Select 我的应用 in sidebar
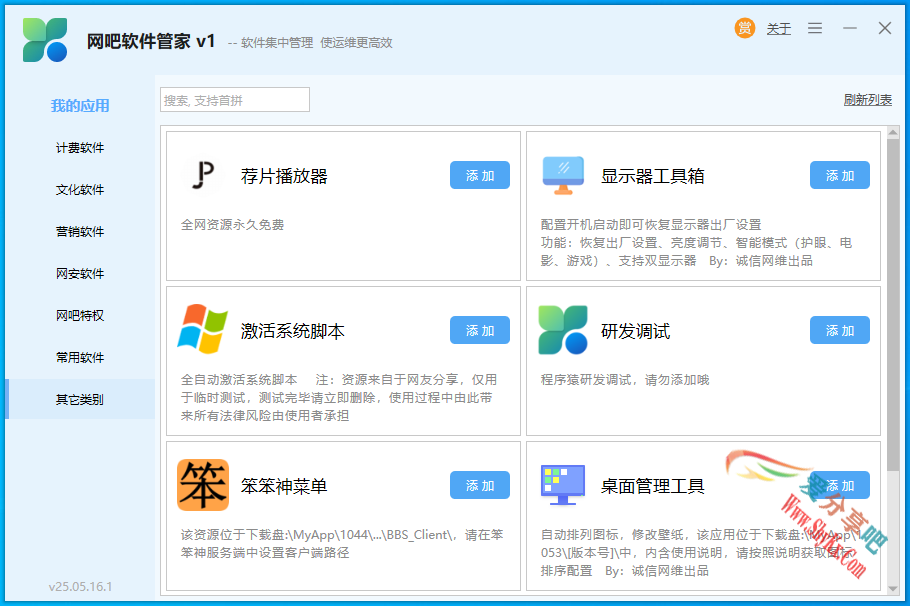 [80, 106]
